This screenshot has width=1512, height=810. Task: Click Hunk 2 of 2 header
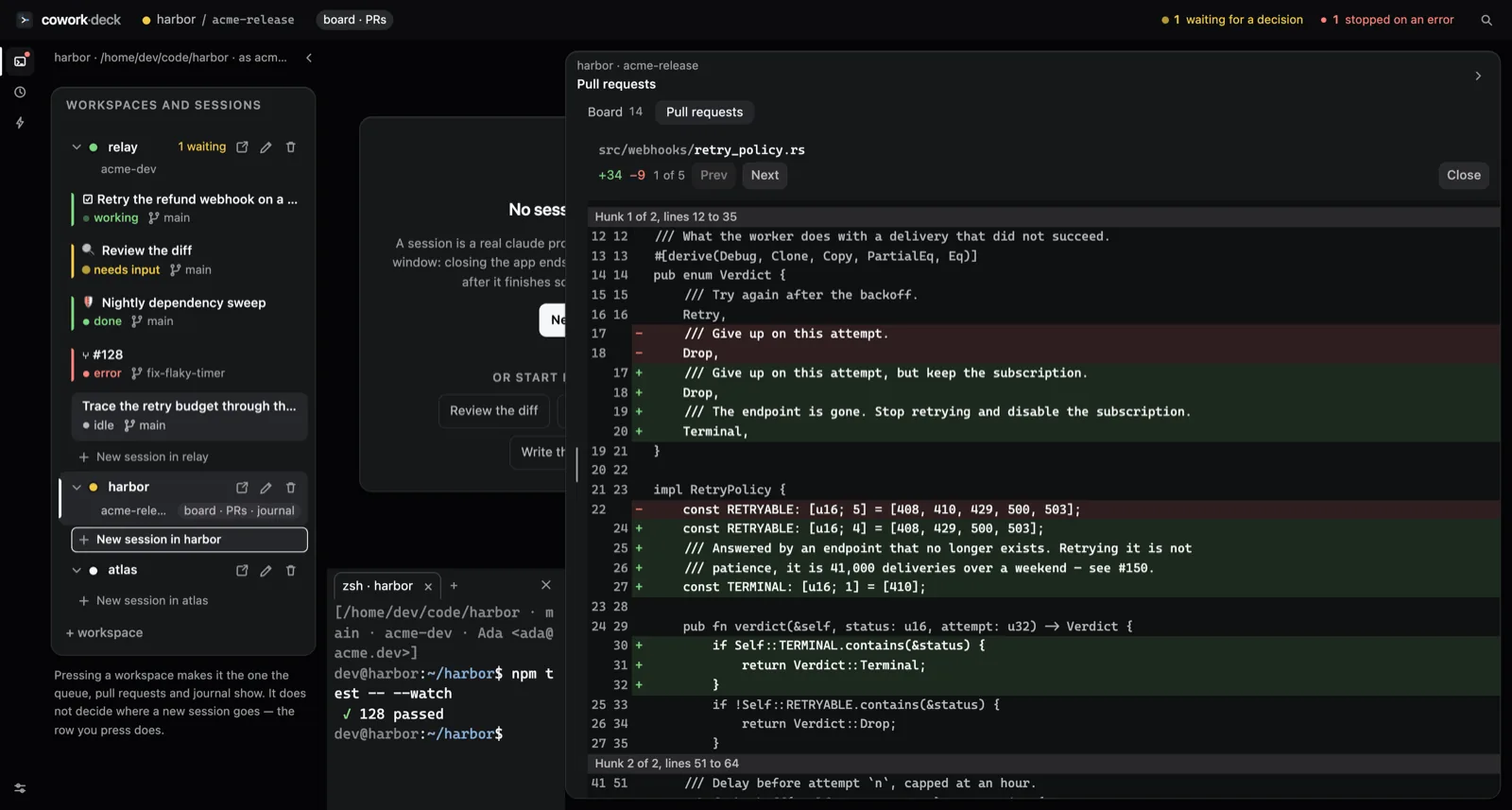click(1042, 764)
